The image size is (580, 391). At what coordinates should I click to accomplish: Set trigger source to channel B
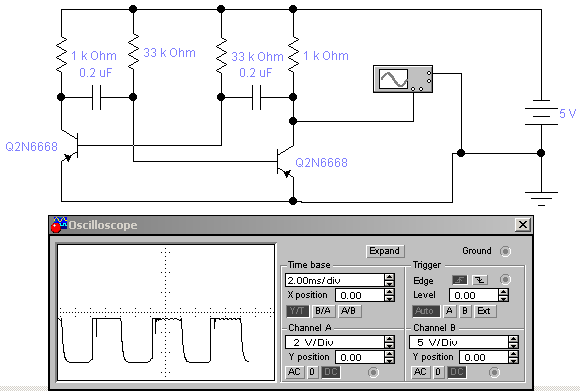pyautogui.click(x=465, y=311)
